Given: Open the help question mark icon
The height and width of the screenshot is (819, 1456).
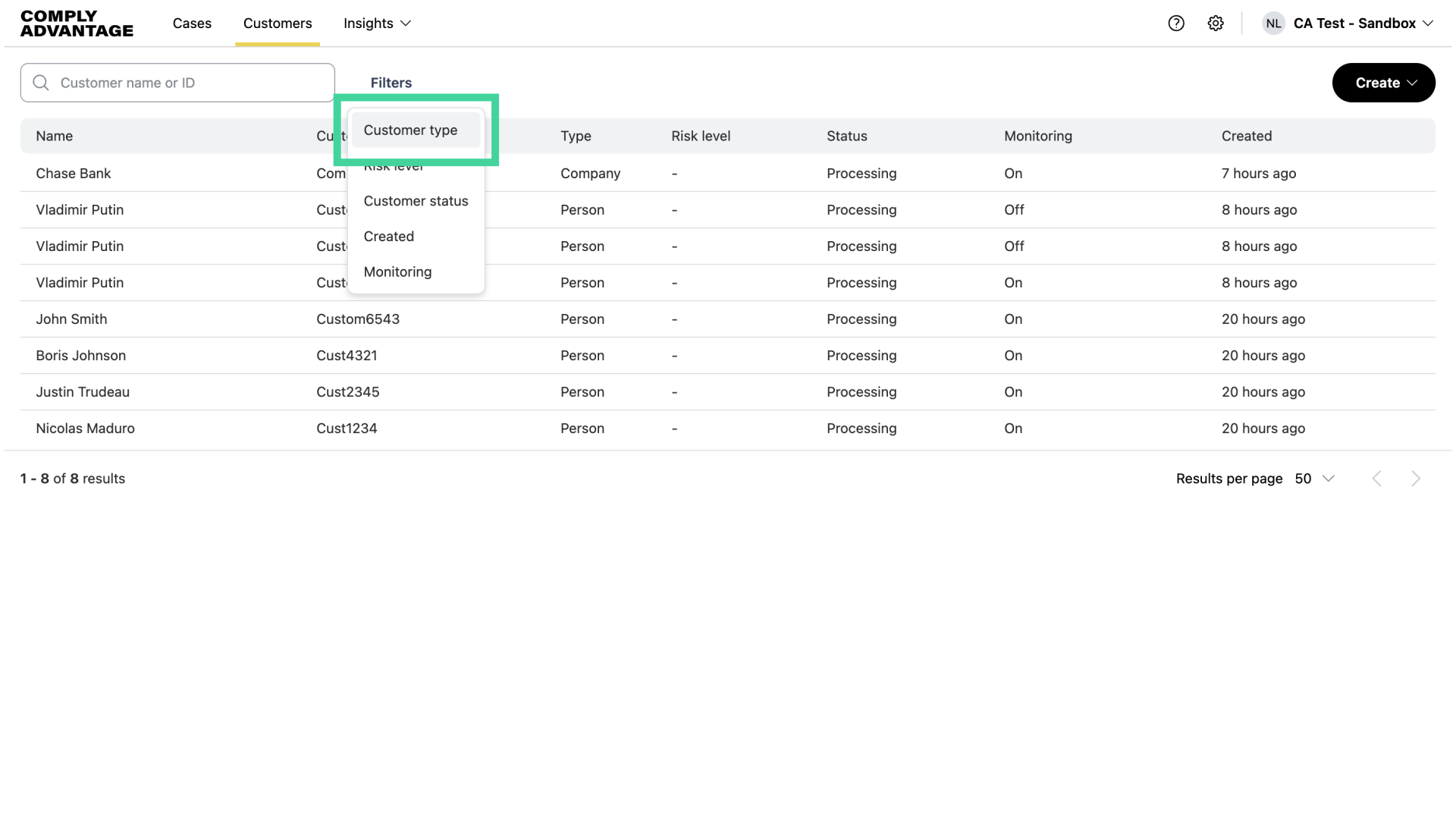Looking at the screenshot, I should pyautogui.click(x=1176, y=24).
